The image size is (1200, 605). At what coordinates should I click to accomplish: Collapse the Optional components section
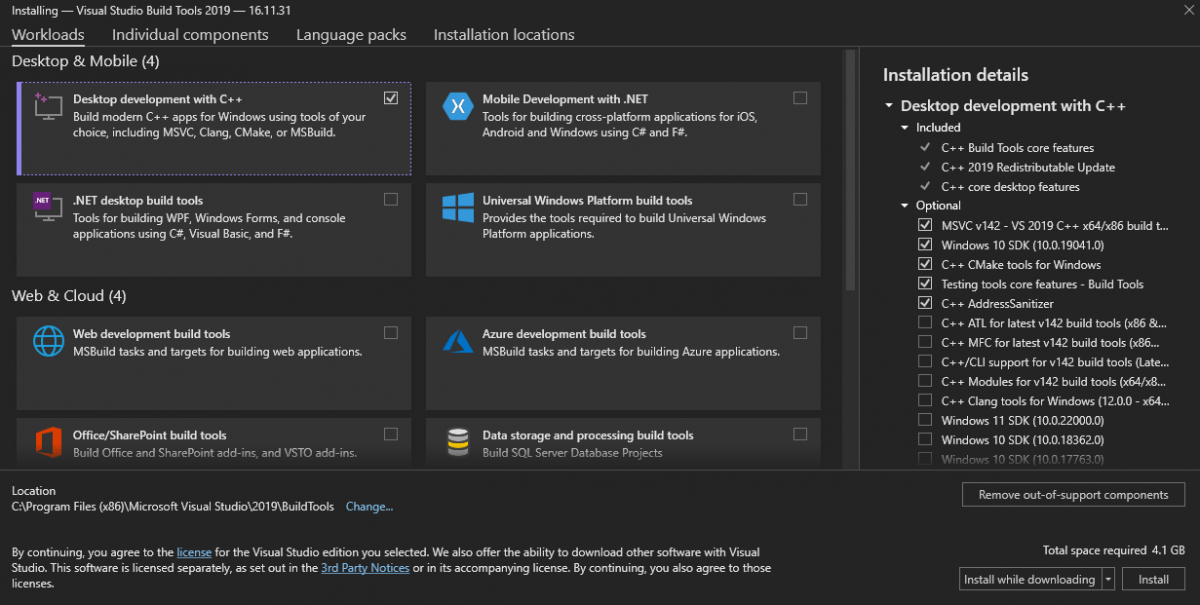coord(905,206)
